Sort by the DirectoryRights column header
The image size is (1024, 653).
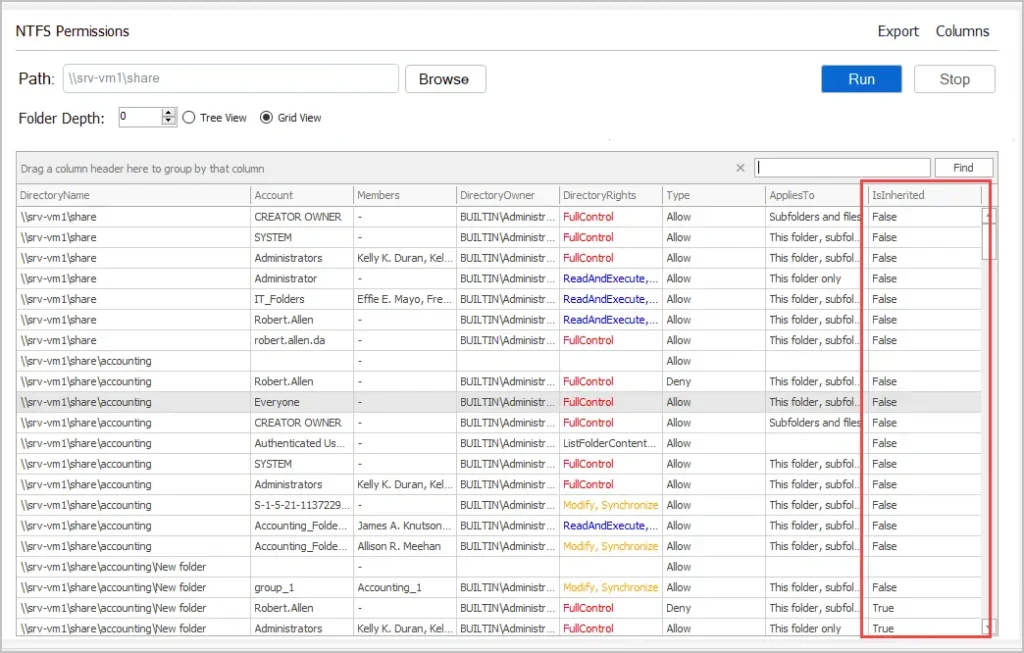point(611,195)
